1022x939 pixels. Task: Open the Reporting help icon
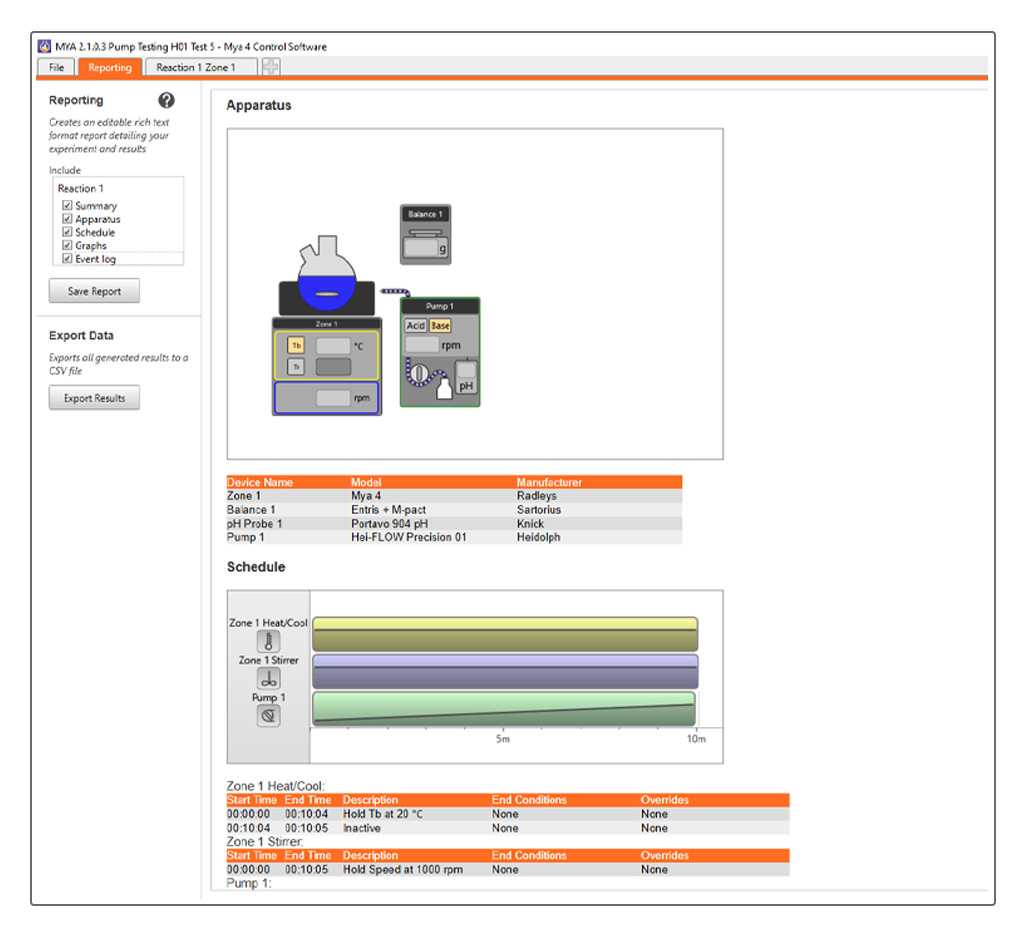point(166,100)
